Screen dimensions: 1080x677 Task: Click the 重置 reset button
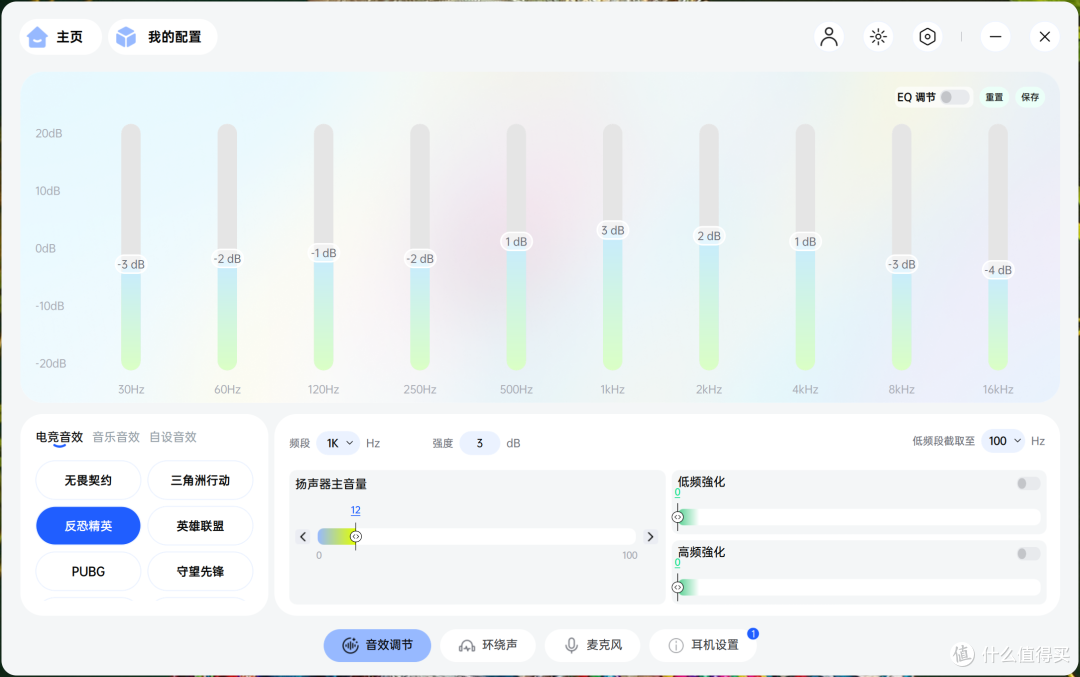click(x=994, y=97)
